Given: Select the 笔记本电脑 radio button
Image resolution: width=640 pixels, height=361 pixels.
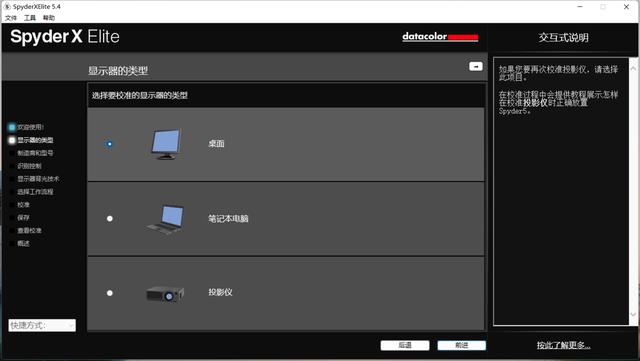Looking at the screenshot, I should (x=109, y=218).
